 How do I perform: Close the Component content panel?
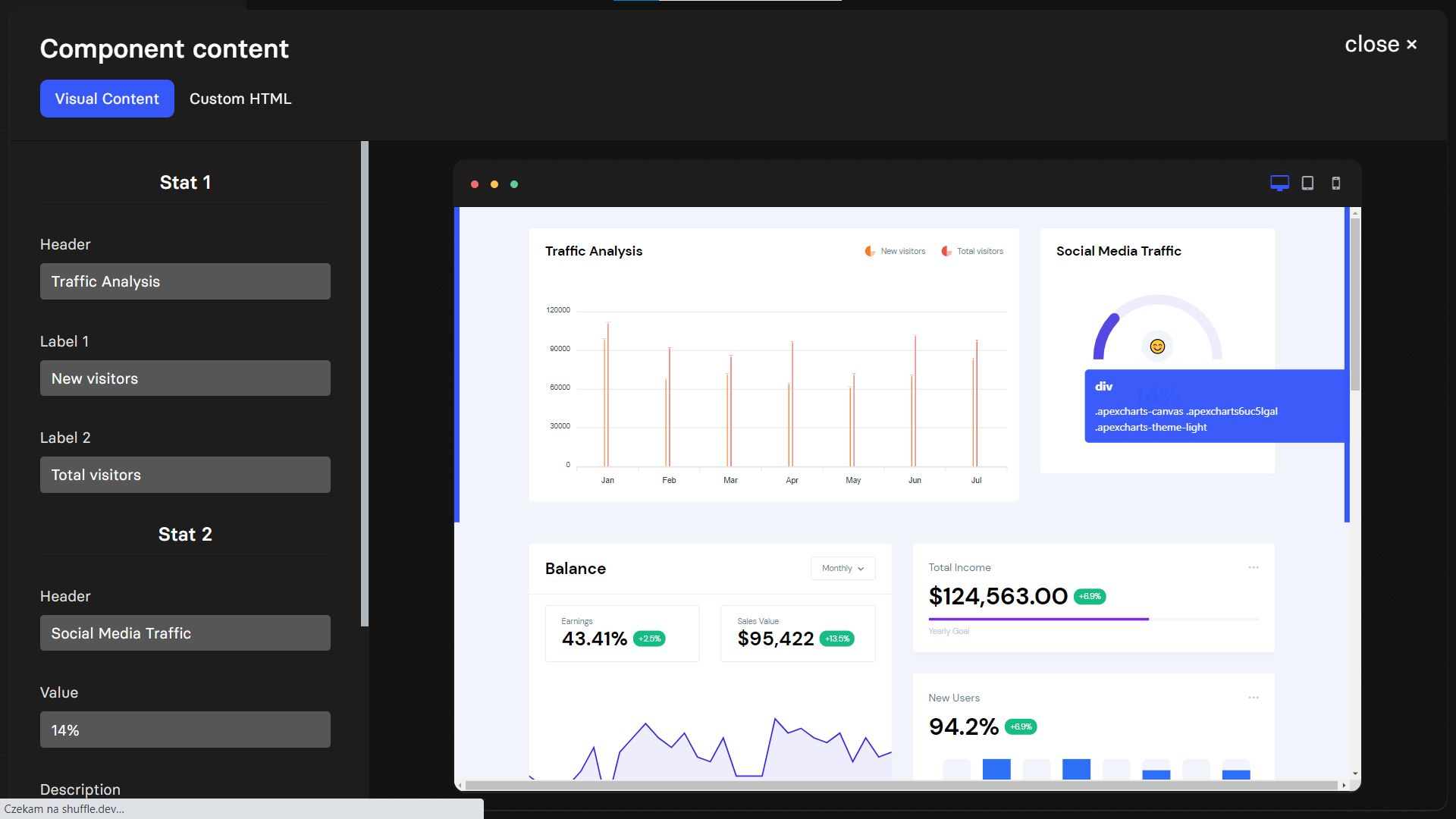(1380, 45)
